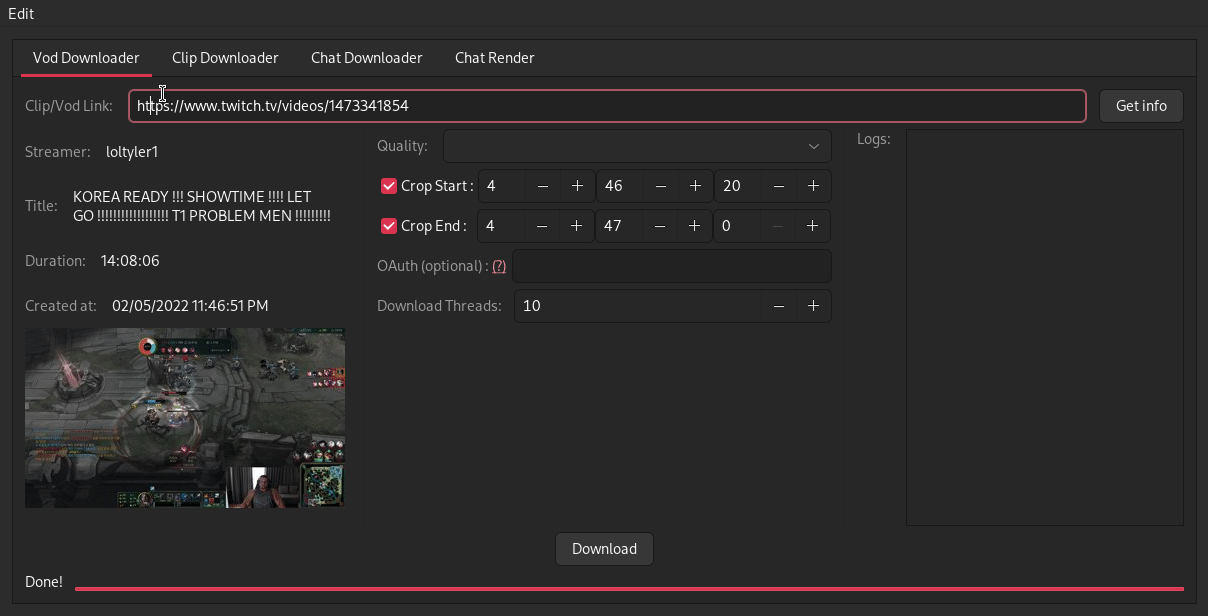Increase Crop End hours with plus

[577, 226]
